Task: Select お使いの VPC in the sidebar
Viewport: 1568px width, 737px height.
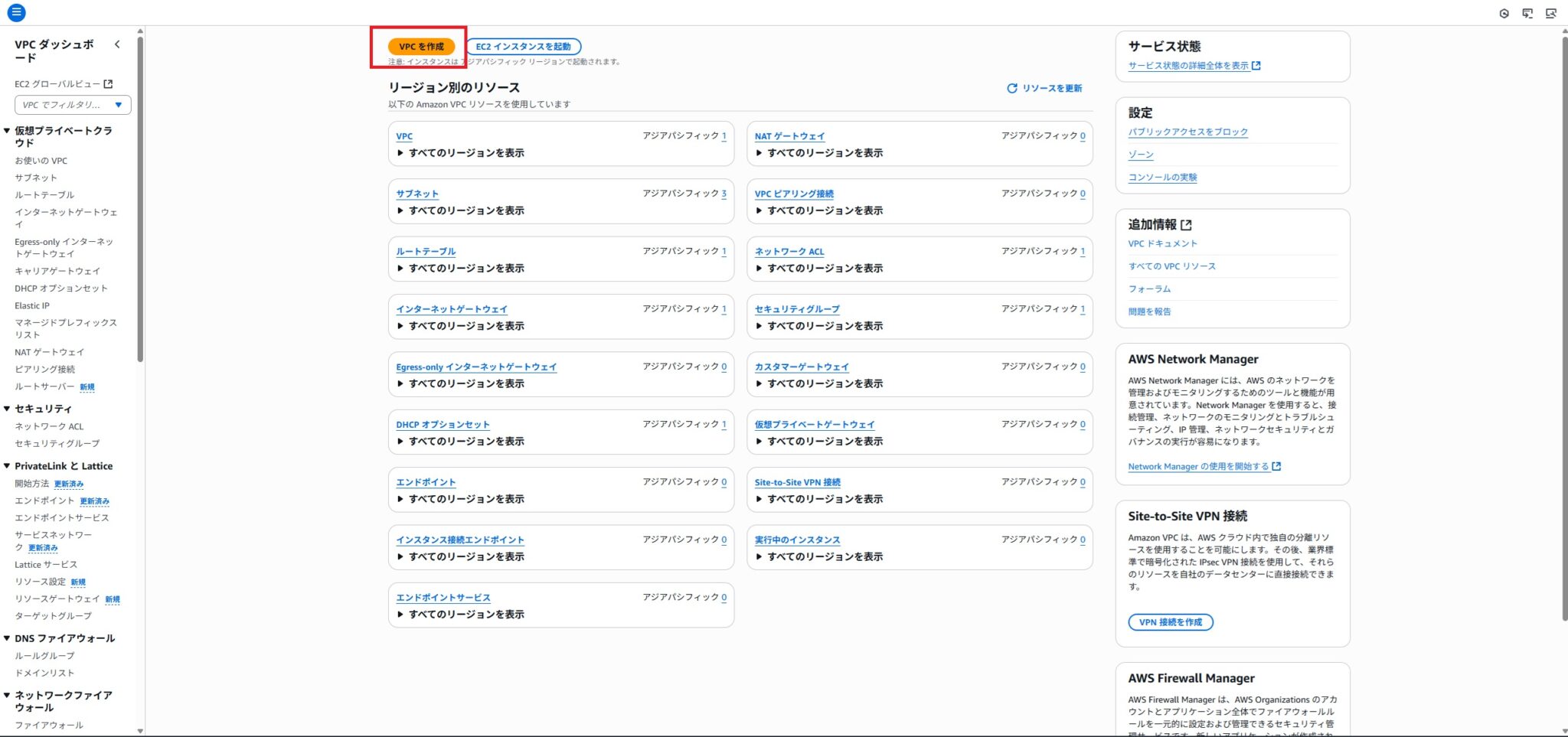Action: pyautogui.click(x=41, y=161)
